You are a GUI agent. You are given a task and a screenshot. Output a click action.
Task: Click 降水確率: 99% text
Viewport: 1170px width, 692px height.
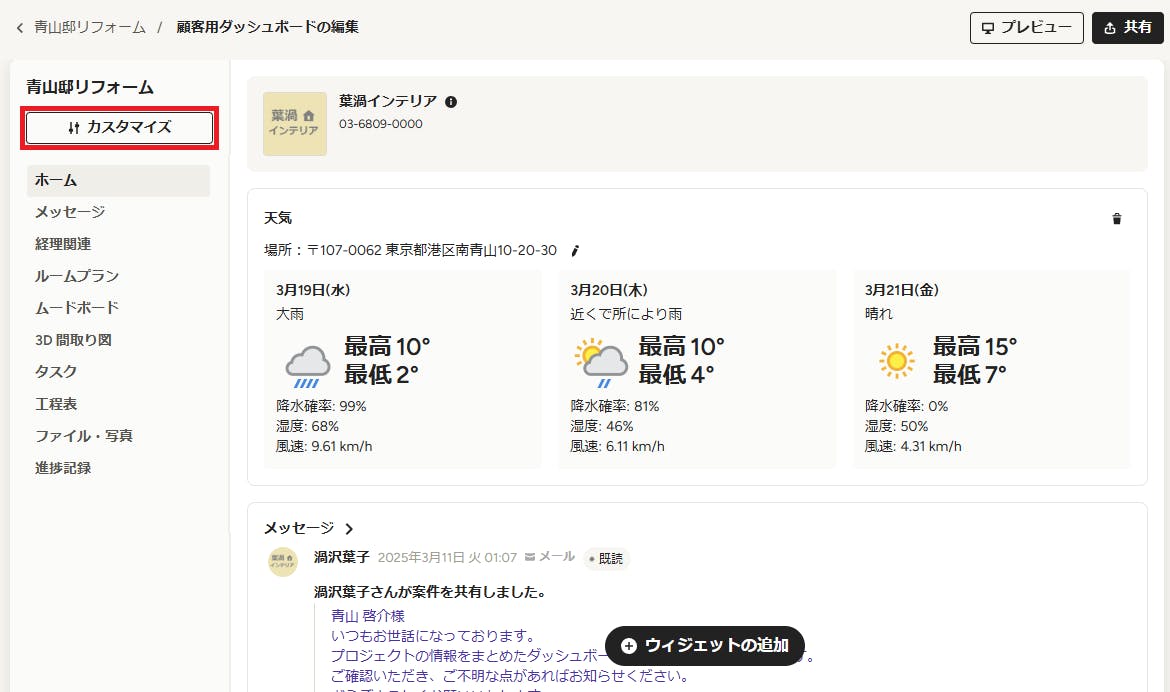(x=321, y=406)
